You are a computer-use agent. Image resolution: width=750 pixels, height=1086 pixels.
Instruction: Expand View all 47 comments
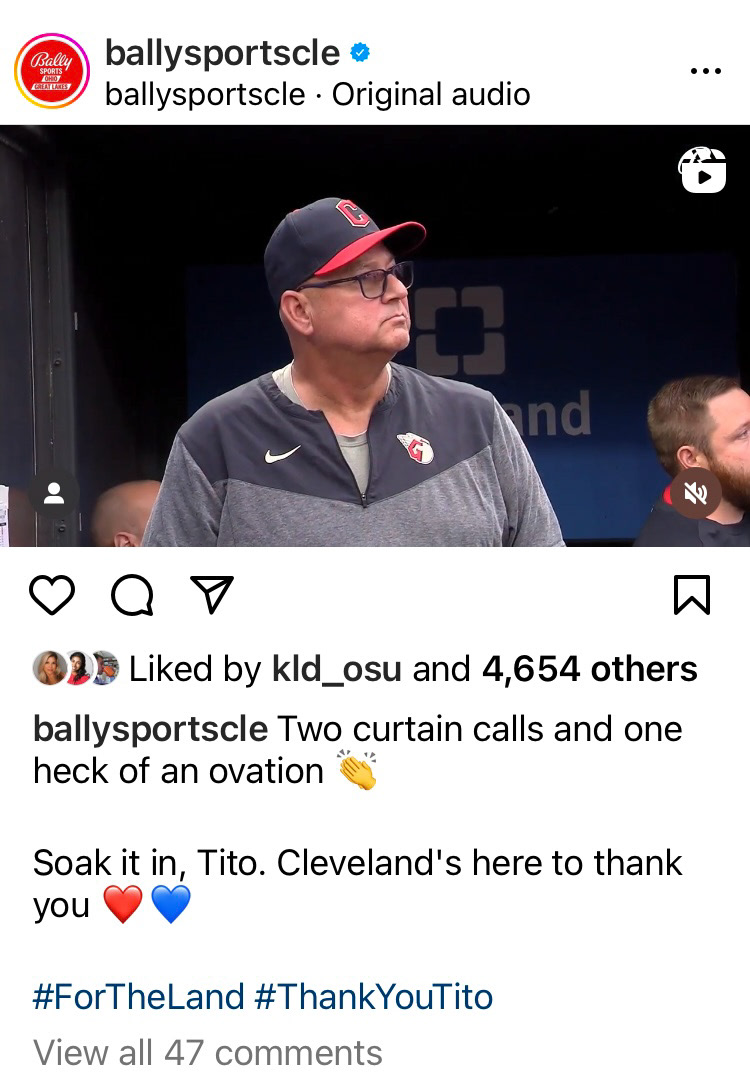pos(208,1053)
